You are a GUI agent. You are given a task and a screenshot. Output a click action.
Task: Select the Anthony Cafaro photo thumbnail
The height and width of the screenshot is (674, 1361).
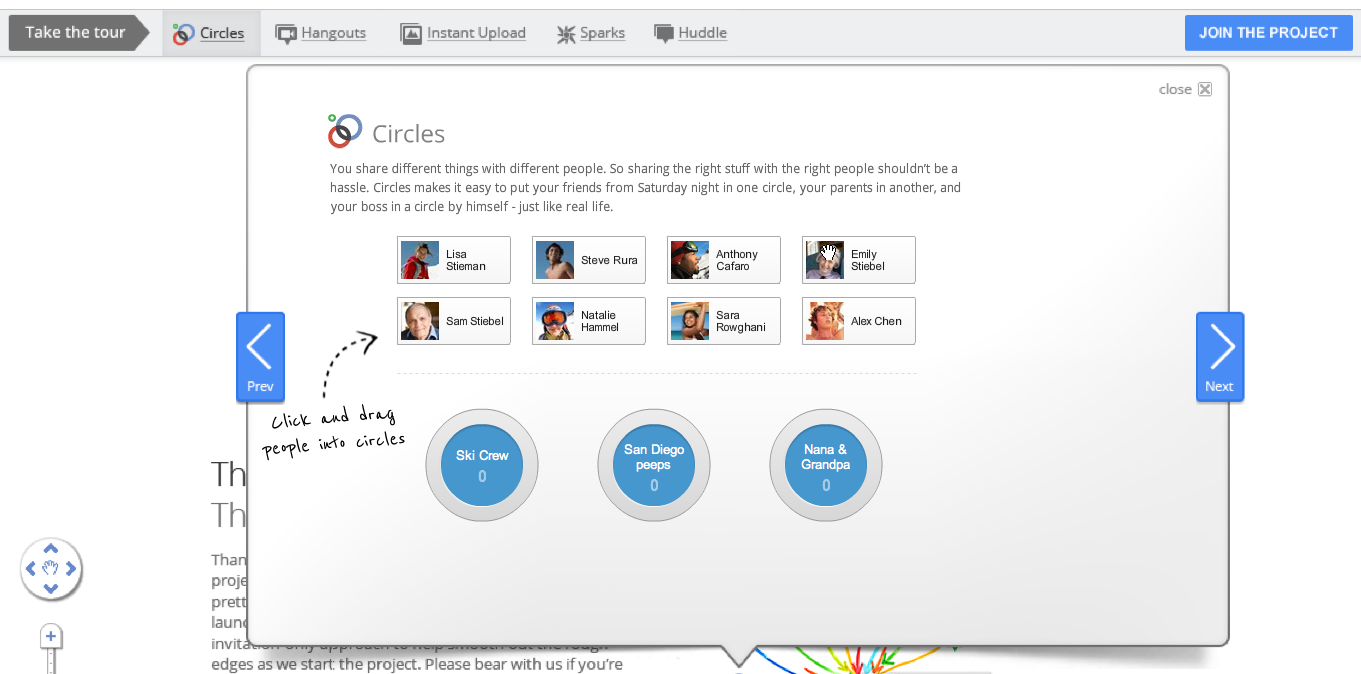point(690,260)
